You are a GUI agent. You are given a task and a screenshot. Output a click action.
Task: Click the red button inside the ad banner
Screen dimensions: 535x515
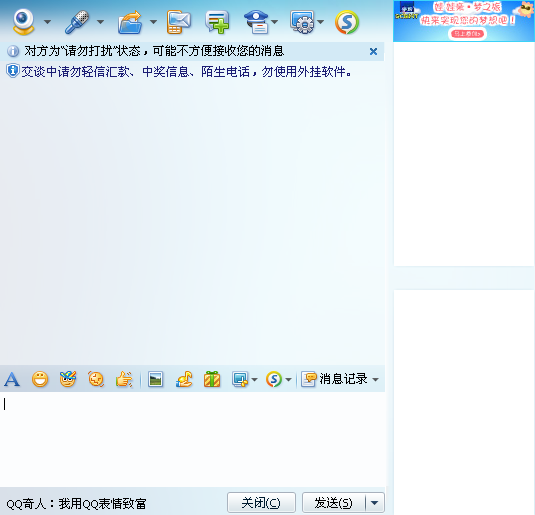tap(467, 33)
